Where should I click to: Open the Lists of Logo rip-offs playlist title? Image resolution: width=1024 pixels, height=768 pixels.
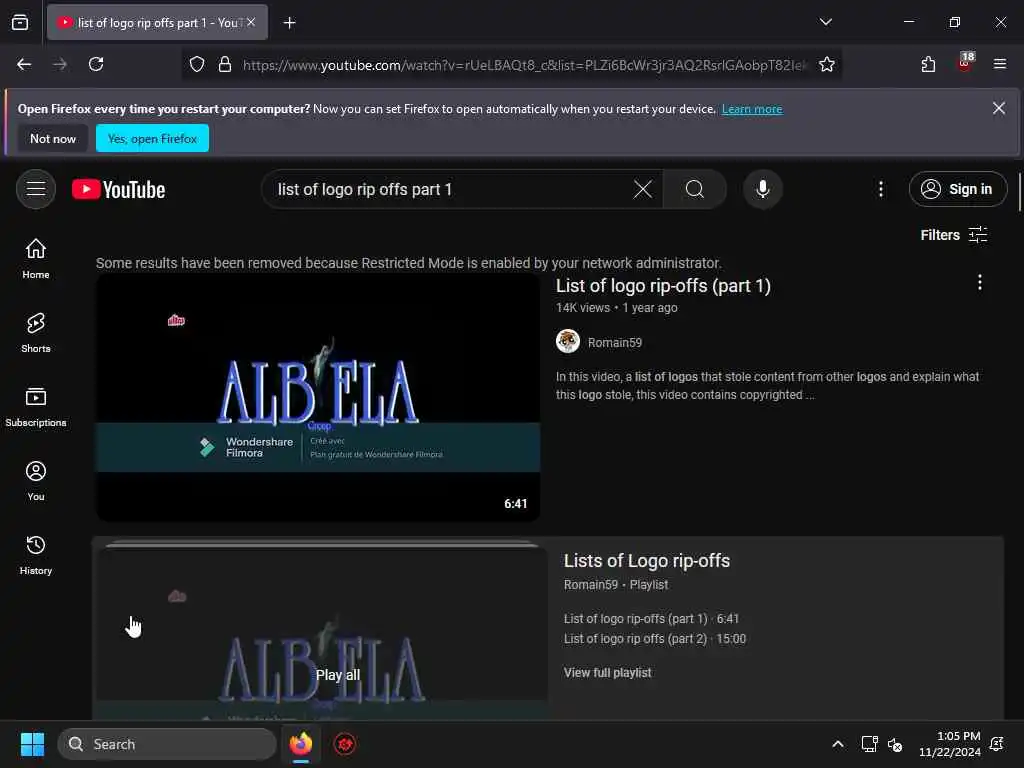647,560
